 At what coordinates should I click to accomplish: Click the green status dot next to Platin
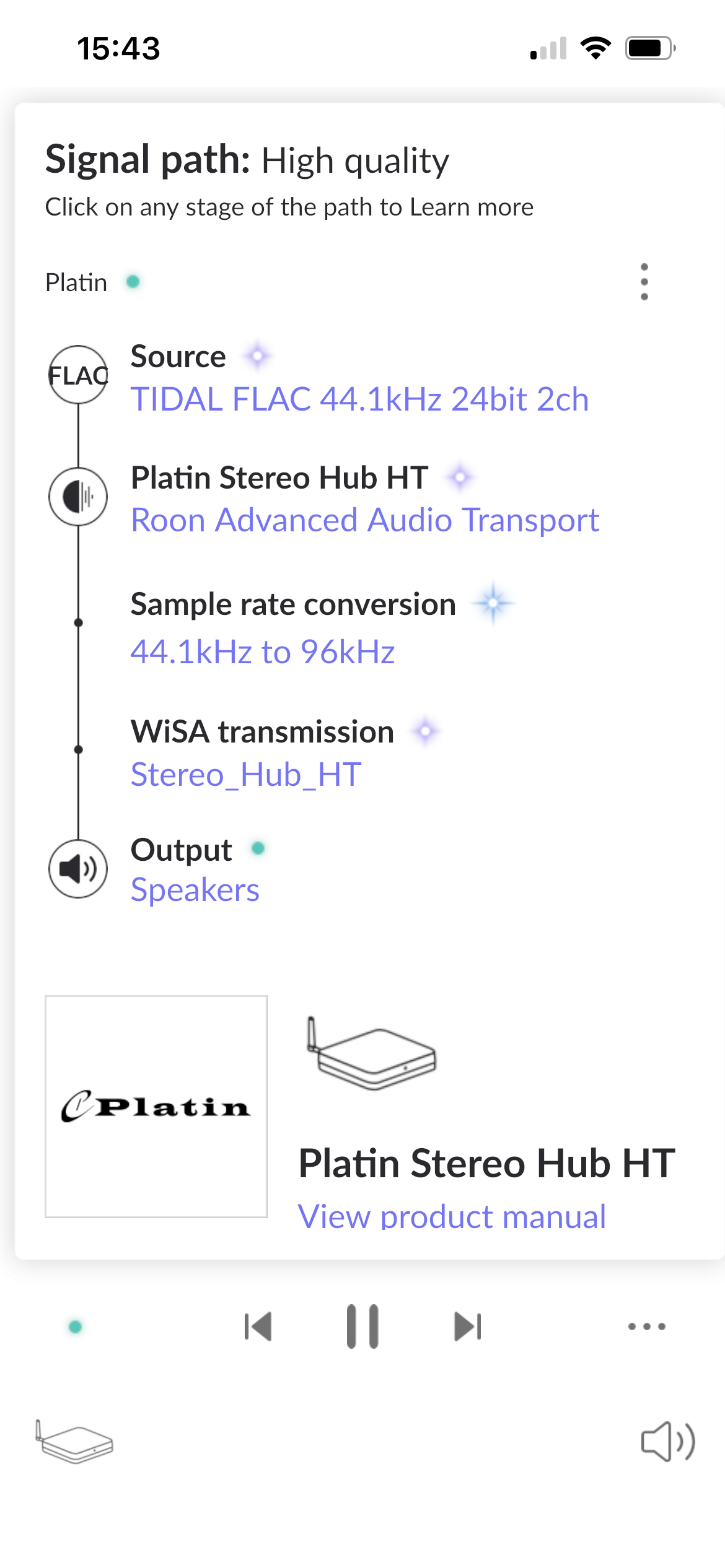click(x=132, y=282)
